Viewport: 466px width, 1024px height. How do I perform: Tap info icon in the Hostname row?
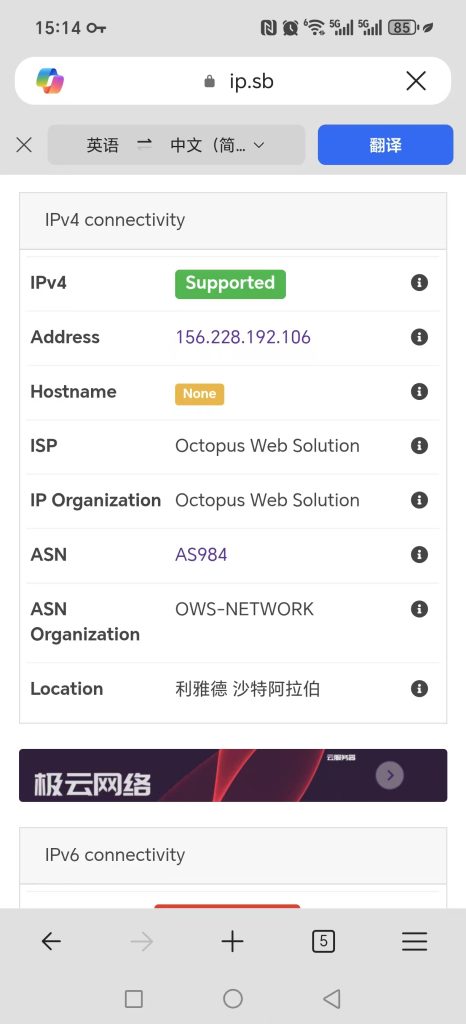[x=419, y=392]
